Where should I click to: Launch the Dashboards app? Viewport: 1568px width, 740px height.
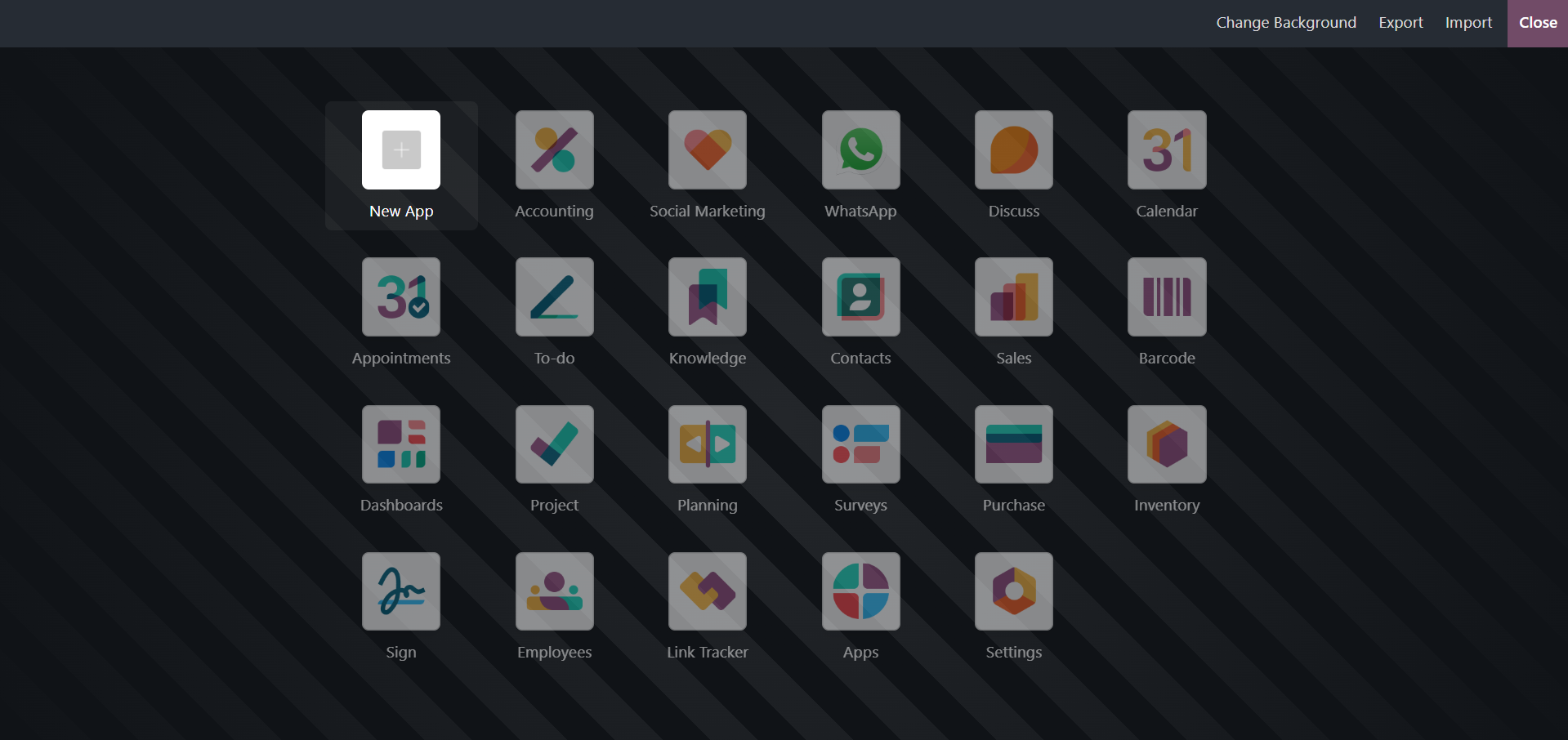tap(401, 444)
